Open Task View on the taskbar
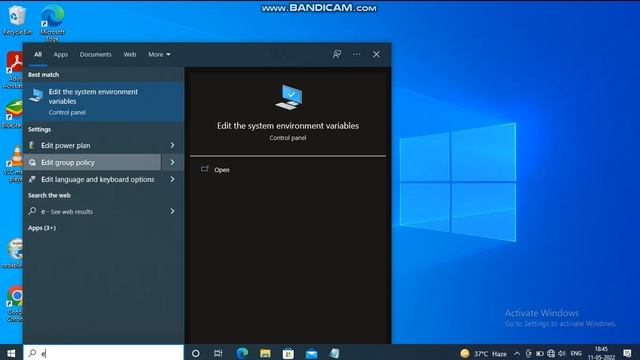Viewport: 640px width, 360px height. pyautogui.click(x=218, y=353)
